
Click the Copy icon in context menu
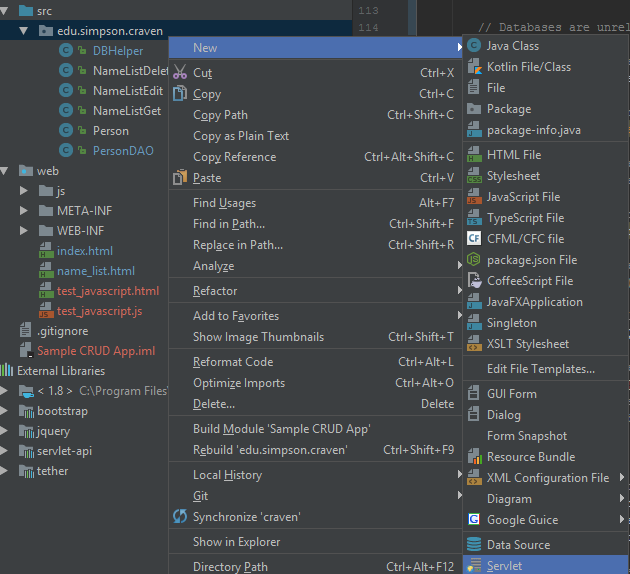(180, 93)
